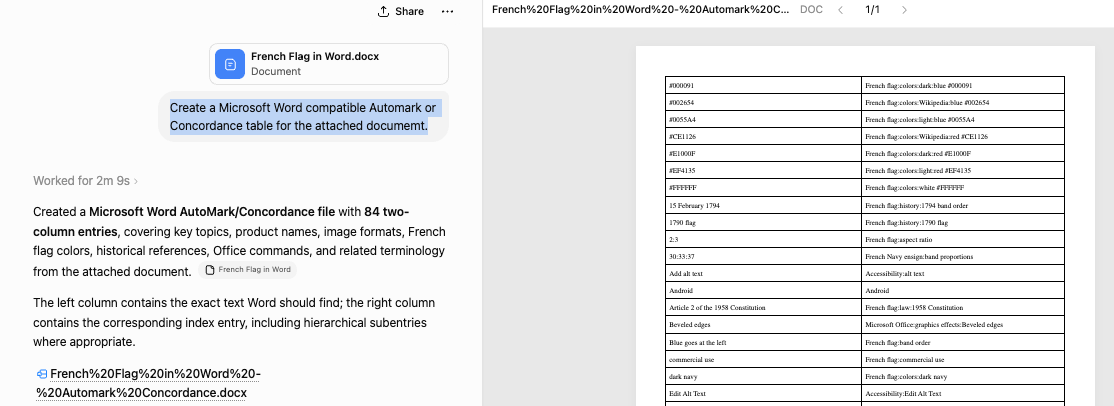This screenshot has height=406, width=1114.
Task: Go to the next page in preview
Action: coord(904,10)
